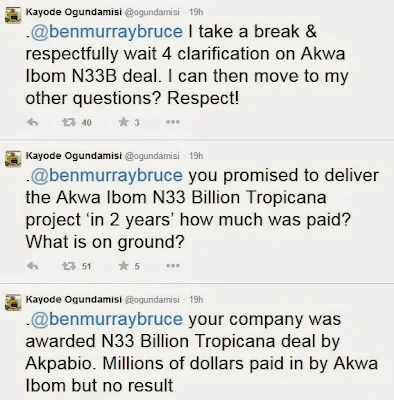This screenshot has height=400, width=394.
Task: Retweet the tweet with 51 retweets
Action: (x=68, y=266)
